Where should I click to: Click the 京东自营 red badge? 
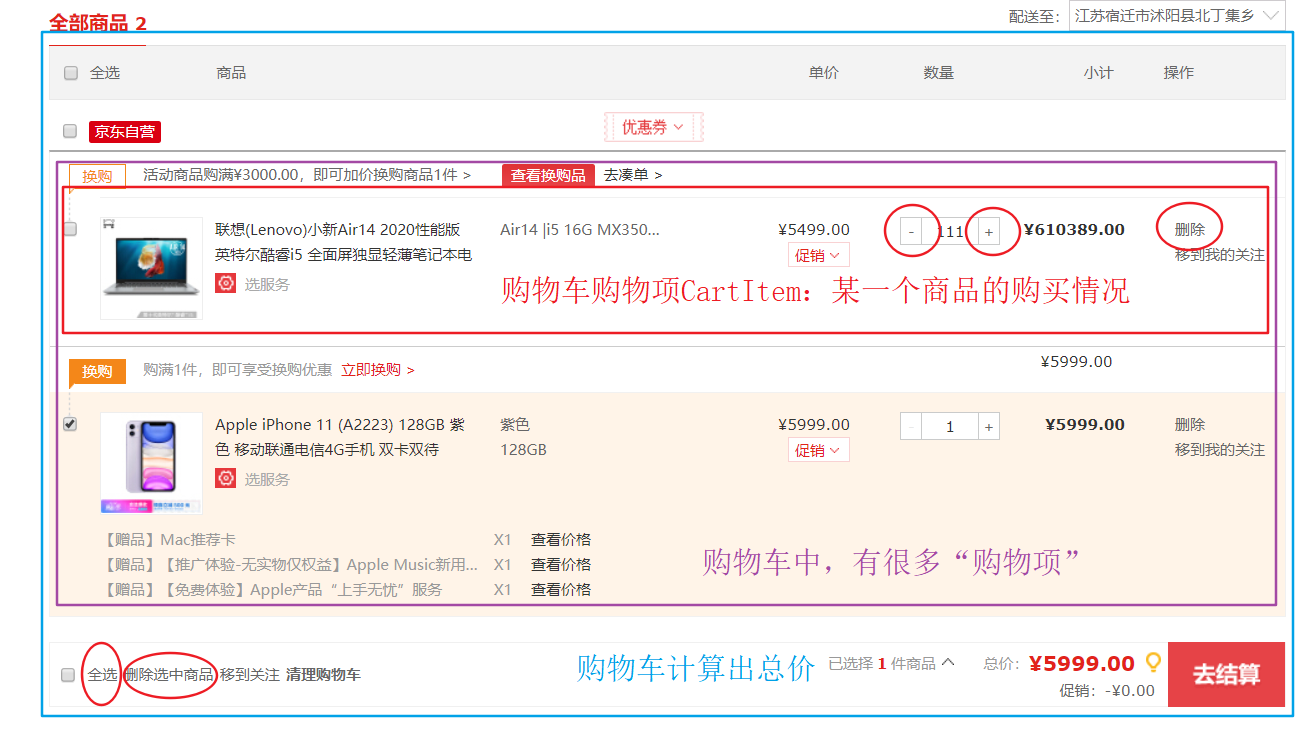point(125,132)
